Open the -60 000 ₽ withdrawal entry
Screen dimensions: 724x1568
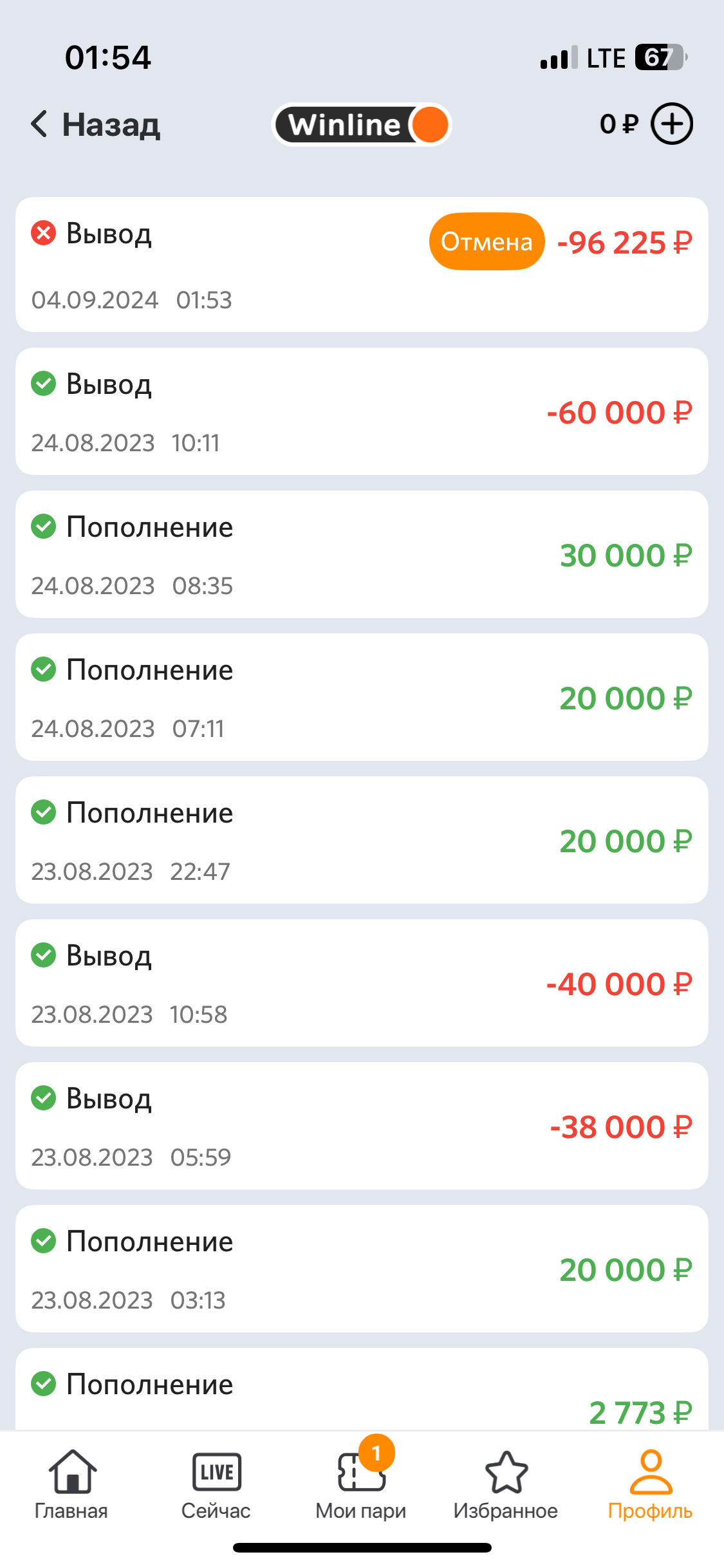click(x=362, y=412)
